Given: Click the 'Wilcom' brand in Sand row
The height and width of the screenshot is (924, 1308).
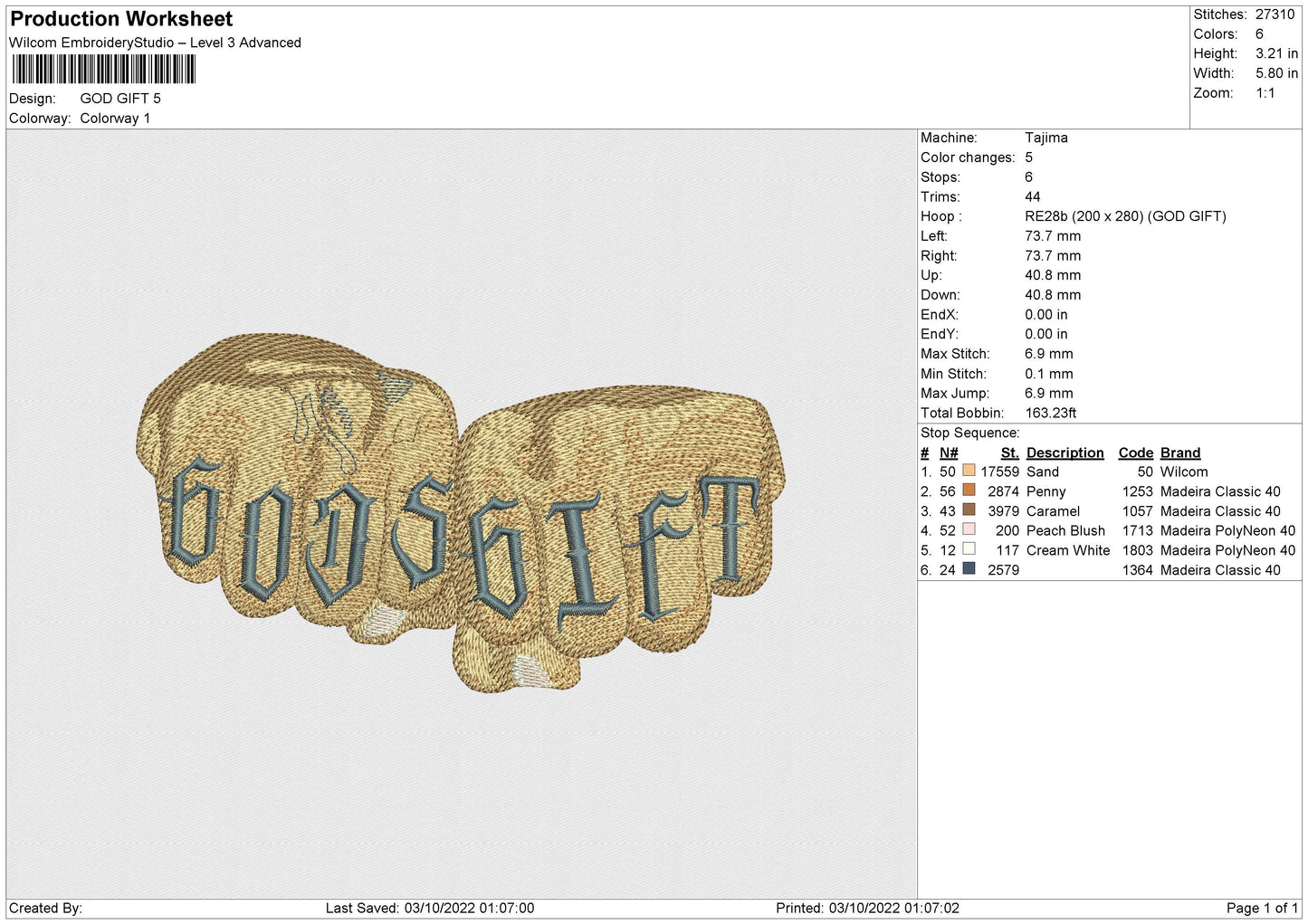Looking at the screenshot, I should coord(1184,472).
